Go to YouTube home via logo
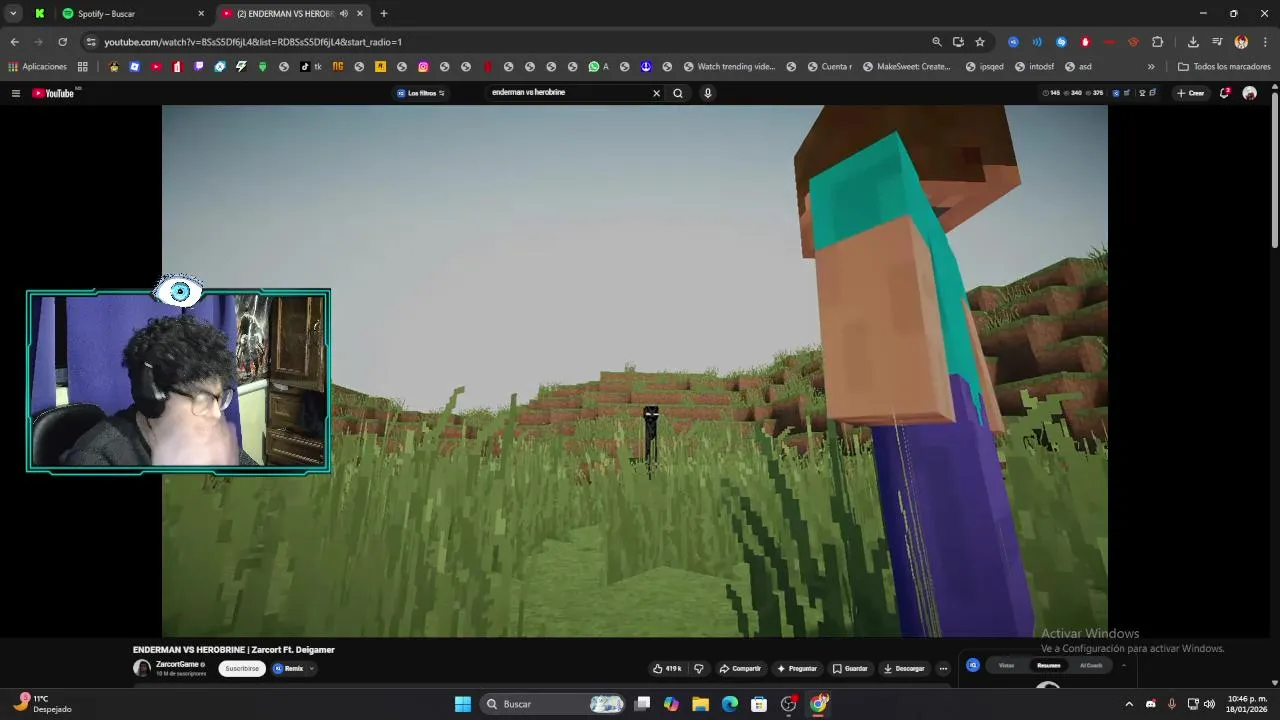1280x720 pixels. (53, 93)
